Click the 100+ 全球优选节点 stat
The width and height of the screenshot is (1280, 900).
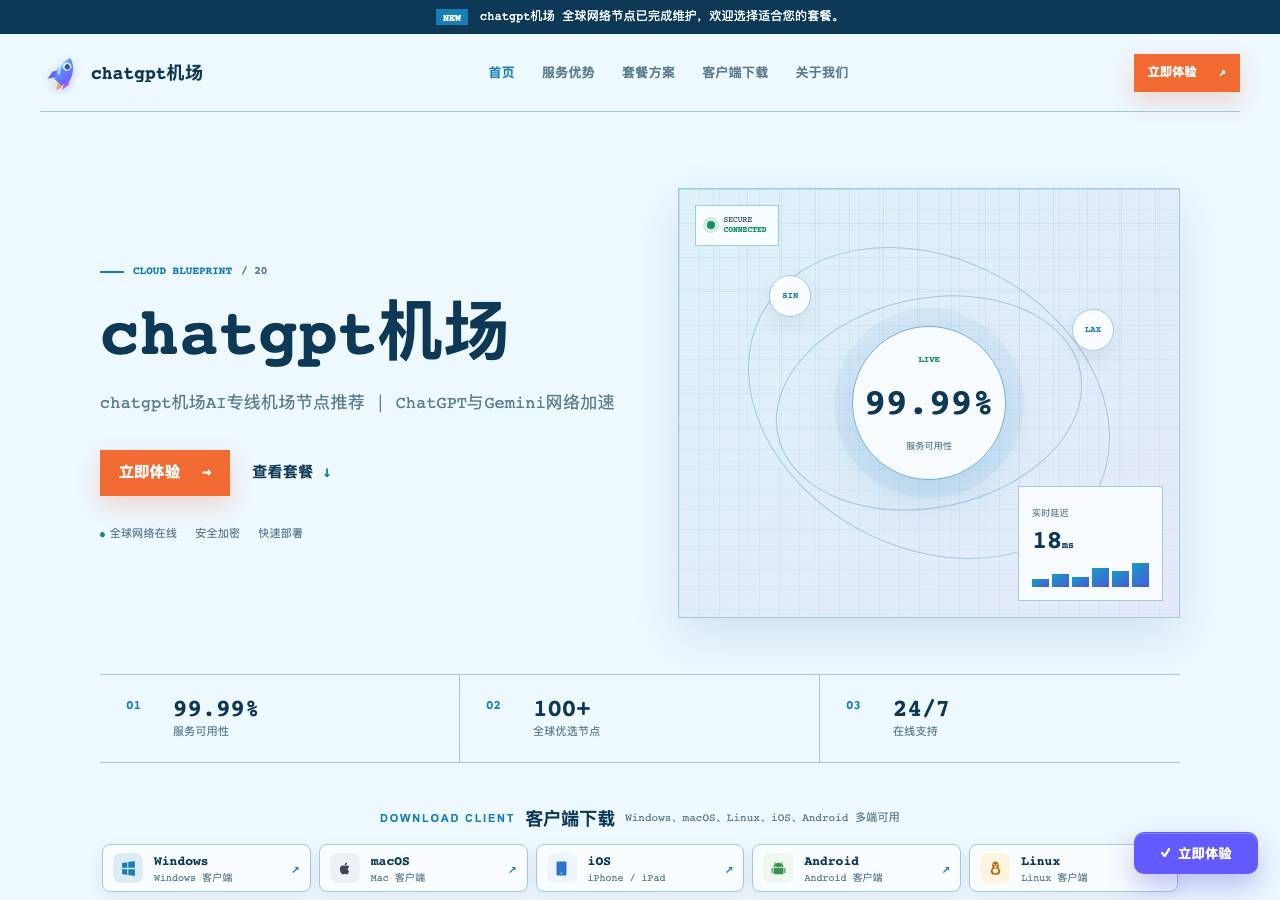coord(639,718)
